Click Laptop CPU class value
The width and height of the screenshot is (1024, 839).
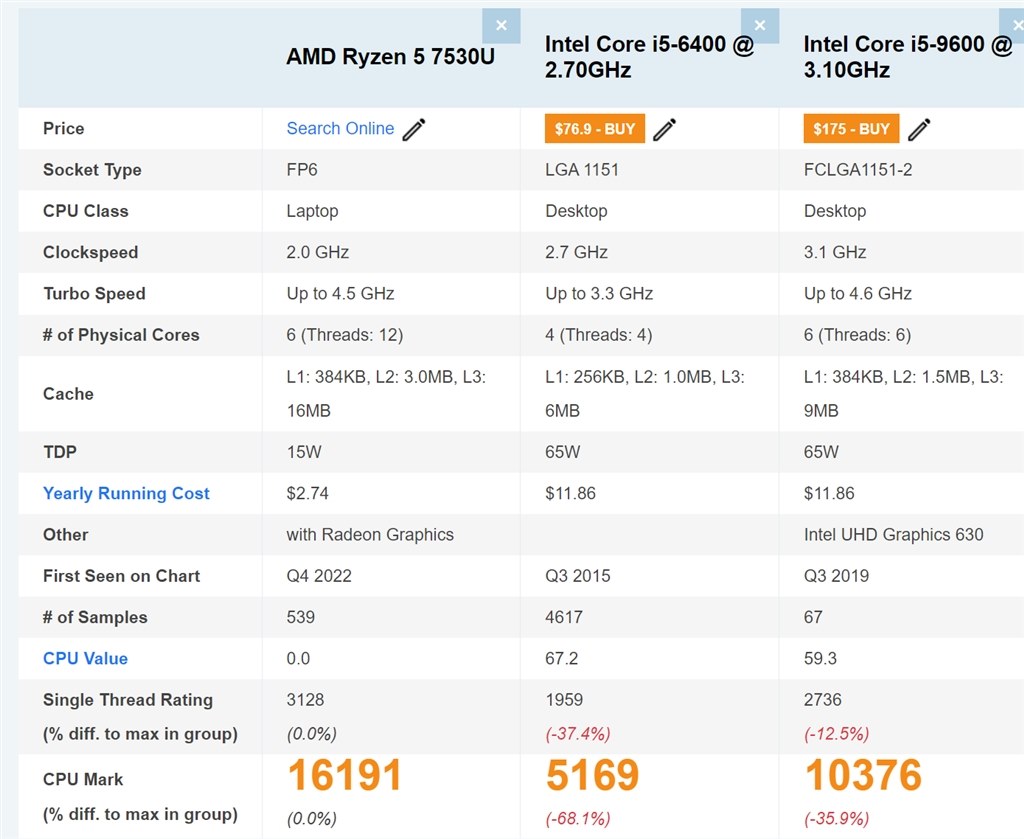point(312,212)
